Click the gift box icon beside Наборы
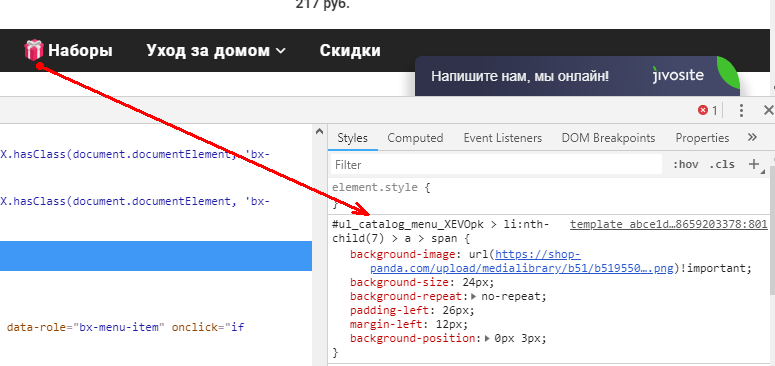 [34, 50]
